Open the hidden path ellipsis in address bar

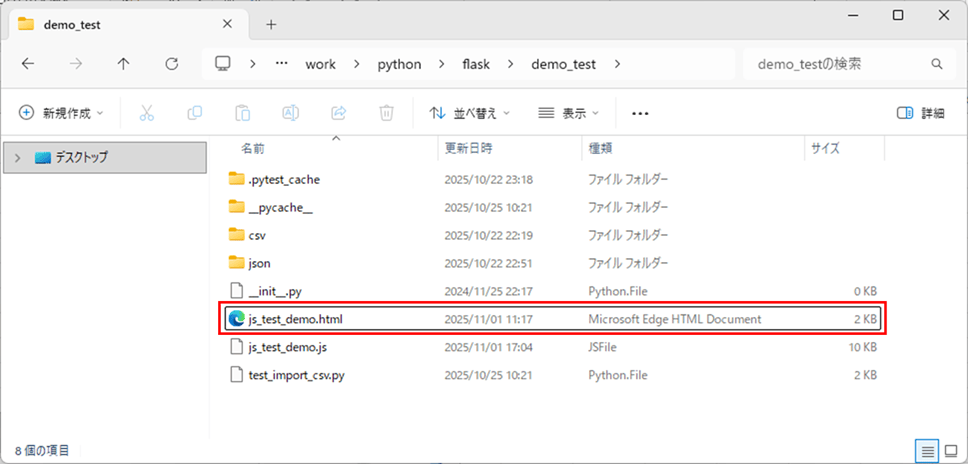click(282, 64)
